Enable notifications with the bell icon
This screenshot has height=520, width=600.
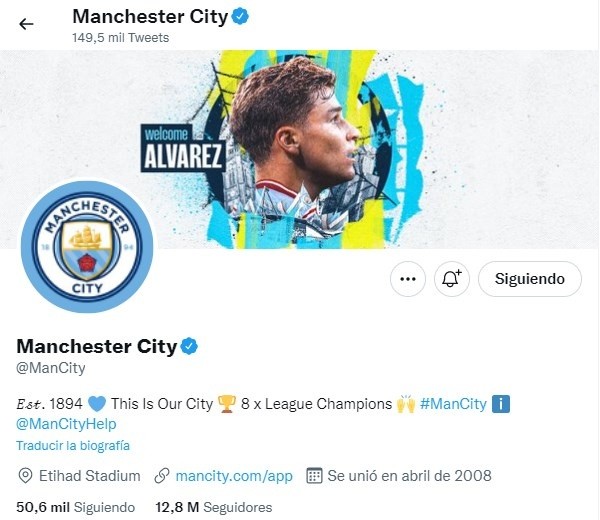[x=452, y=279]
